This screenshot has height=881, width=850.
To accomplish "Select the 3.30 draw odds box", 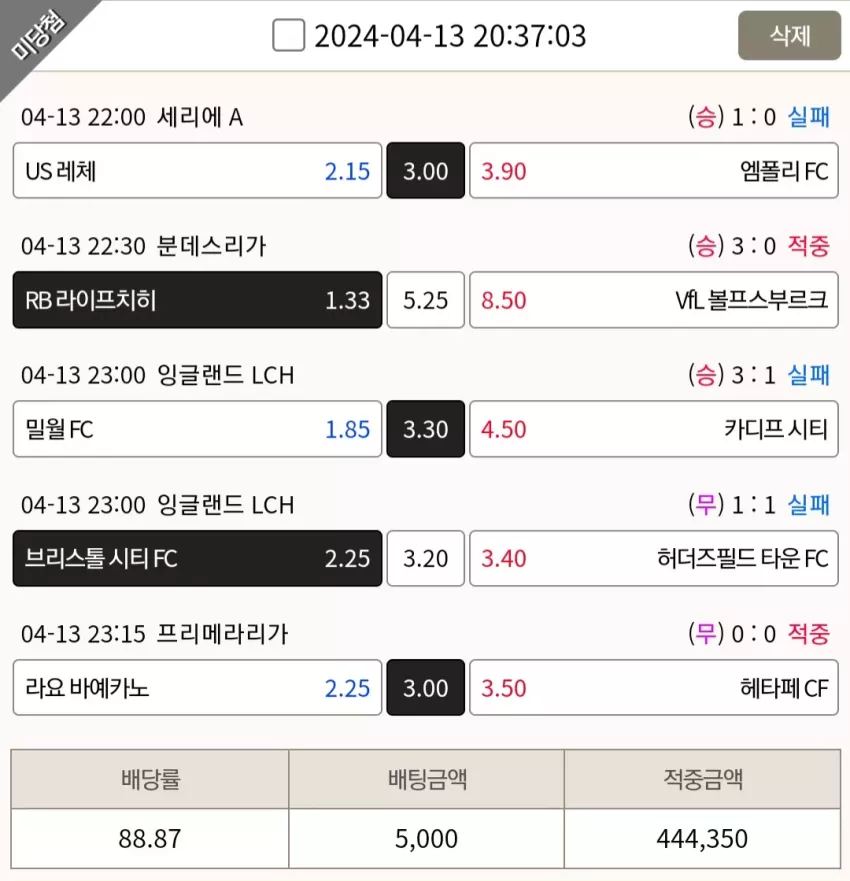I will (x=426, y=429).
